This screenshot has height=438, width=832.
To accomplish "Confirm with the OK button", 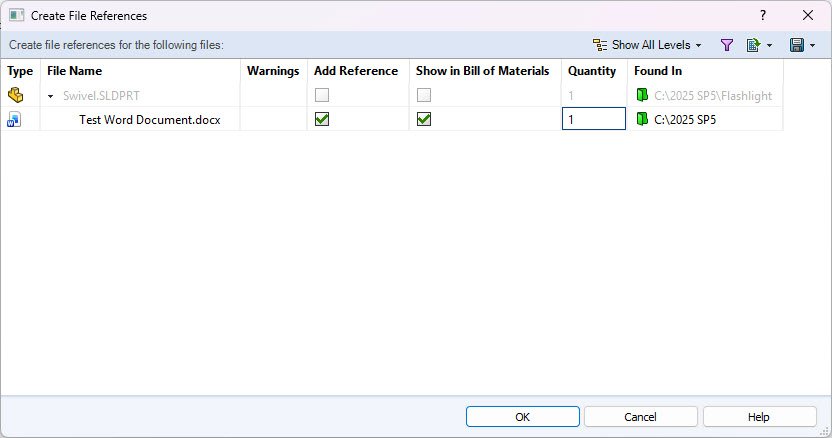I will click(x=523, y=417).
